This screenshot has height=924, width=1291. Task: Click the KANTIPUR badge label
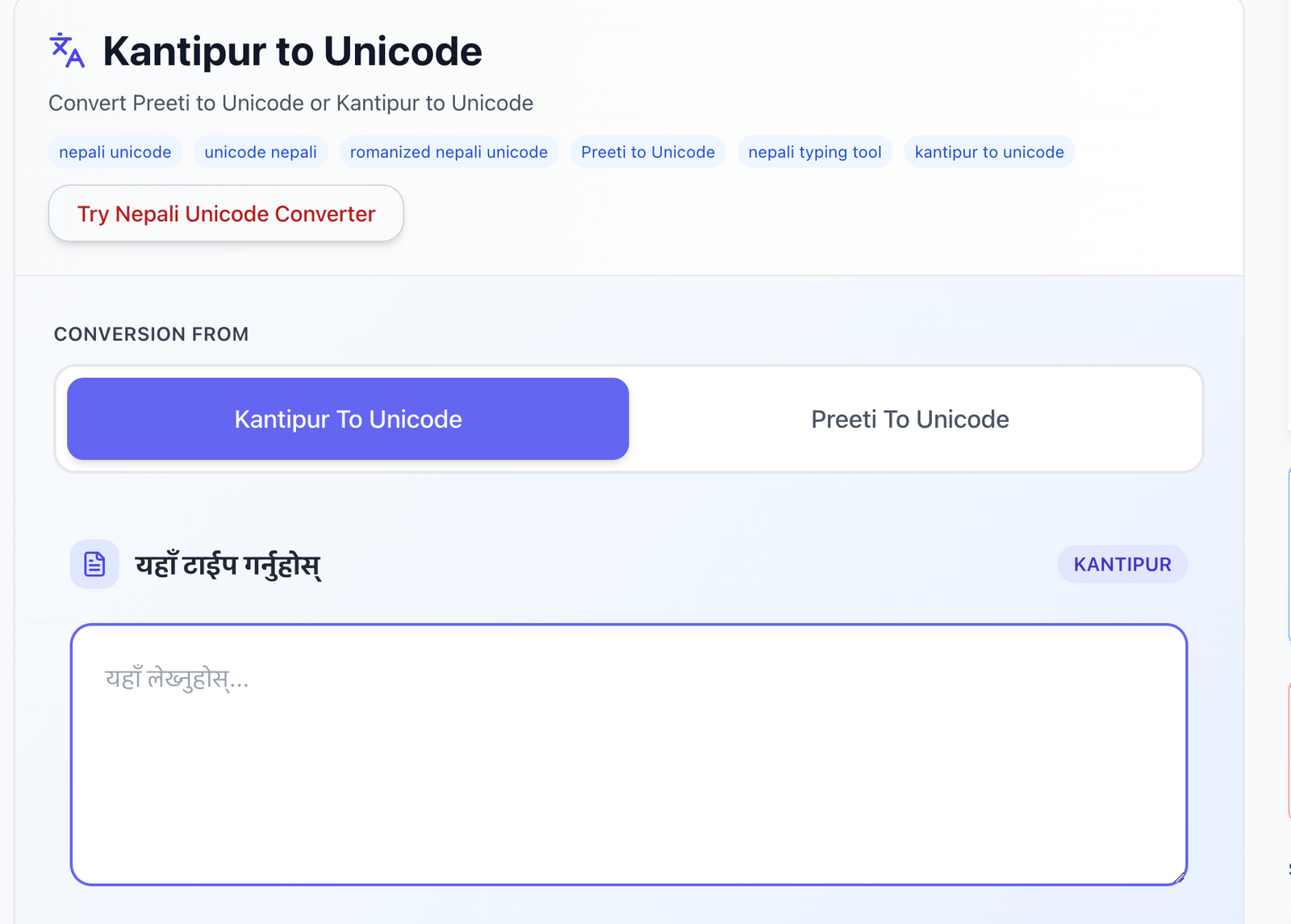point(1122,564)
